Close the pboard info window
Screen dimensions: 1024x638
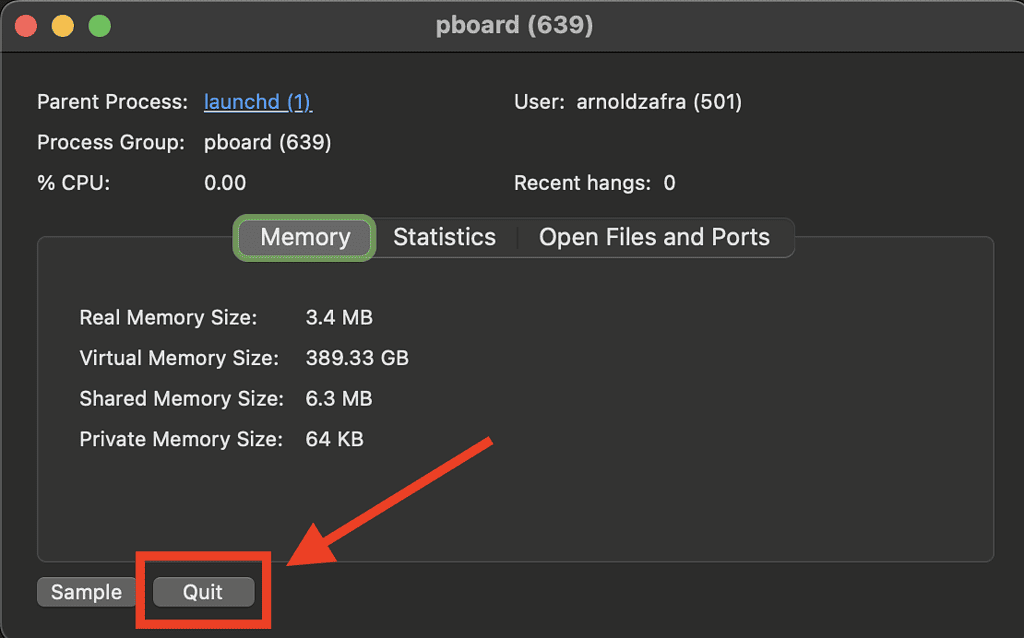[25, 25]
